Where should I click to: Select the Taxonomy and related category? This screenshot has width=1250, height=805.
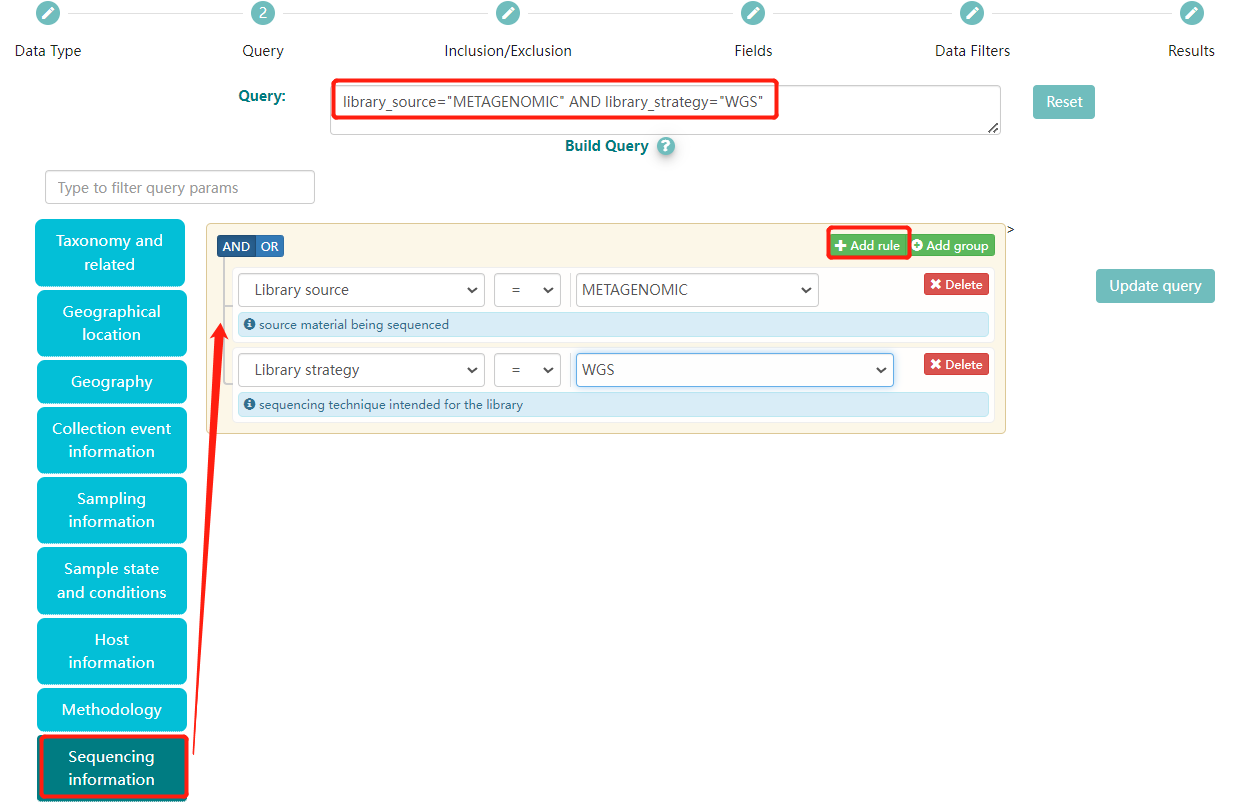tap(110, 253)
